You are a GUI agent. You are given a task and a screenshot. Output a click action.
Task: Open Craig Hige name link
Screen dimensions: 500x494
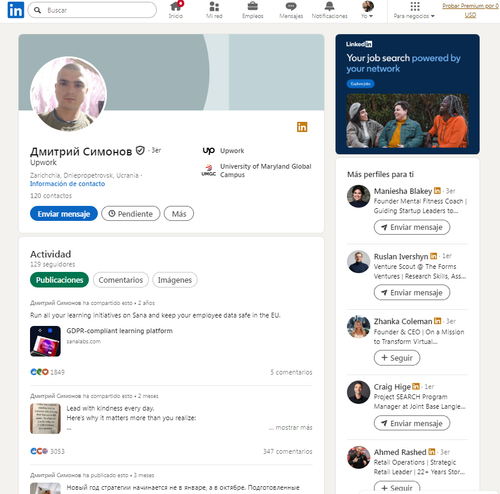click(x=392, y=387)
